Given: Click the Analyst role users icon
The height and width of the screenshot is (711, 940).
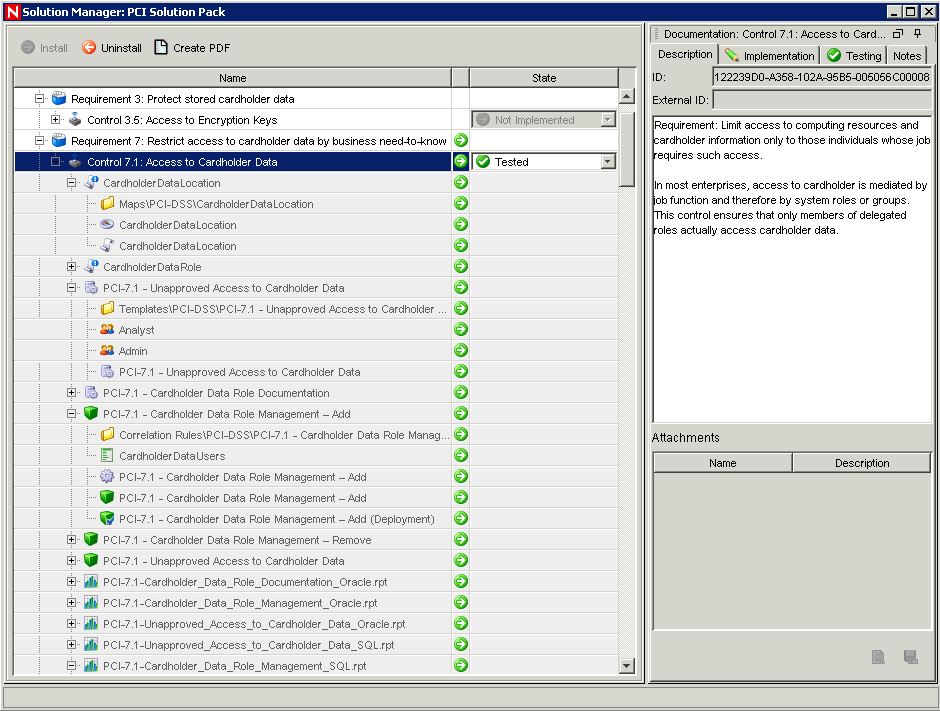Looking at the screenshot, I should pos(107,330).
